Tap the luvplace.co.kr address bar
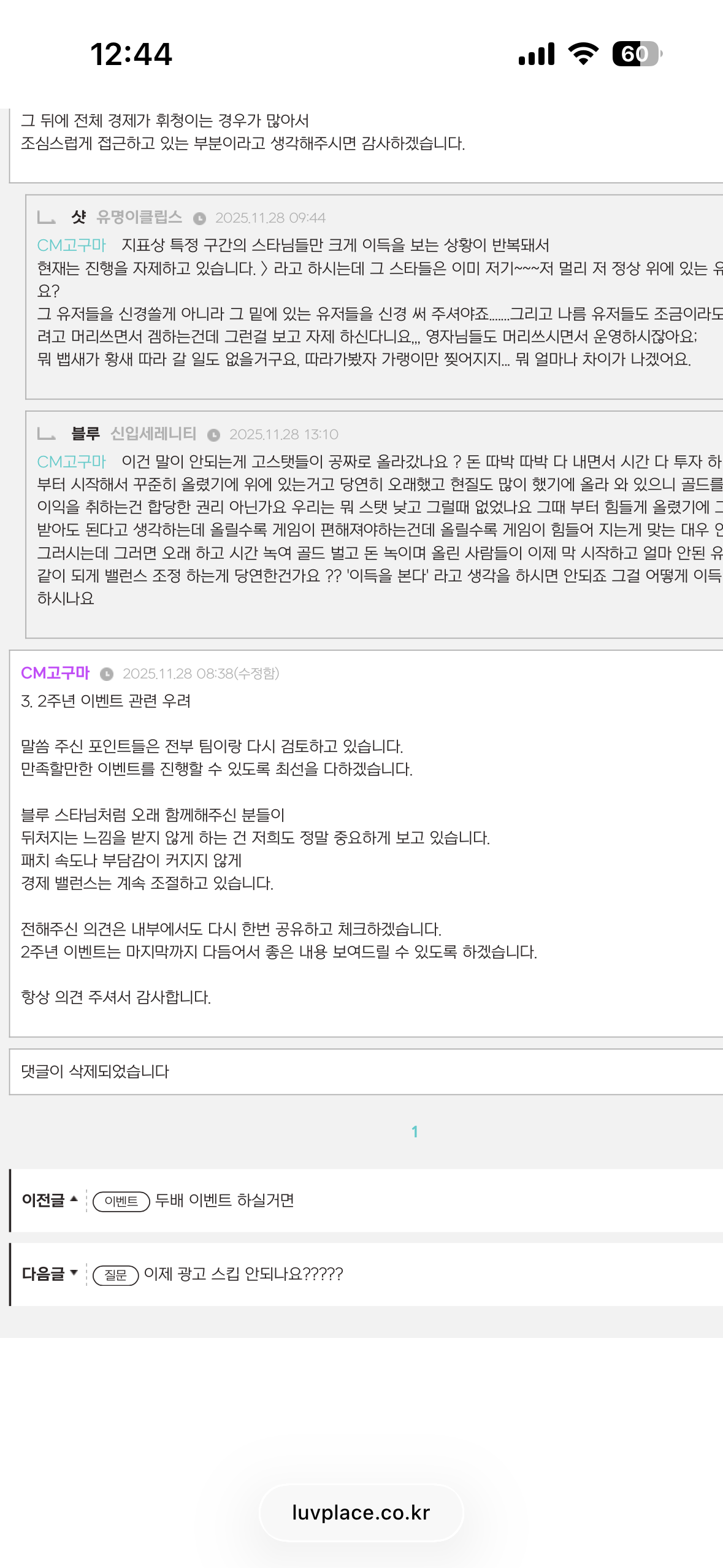This screenshot has height=1568, width=723. click(x=361, y=1512)
